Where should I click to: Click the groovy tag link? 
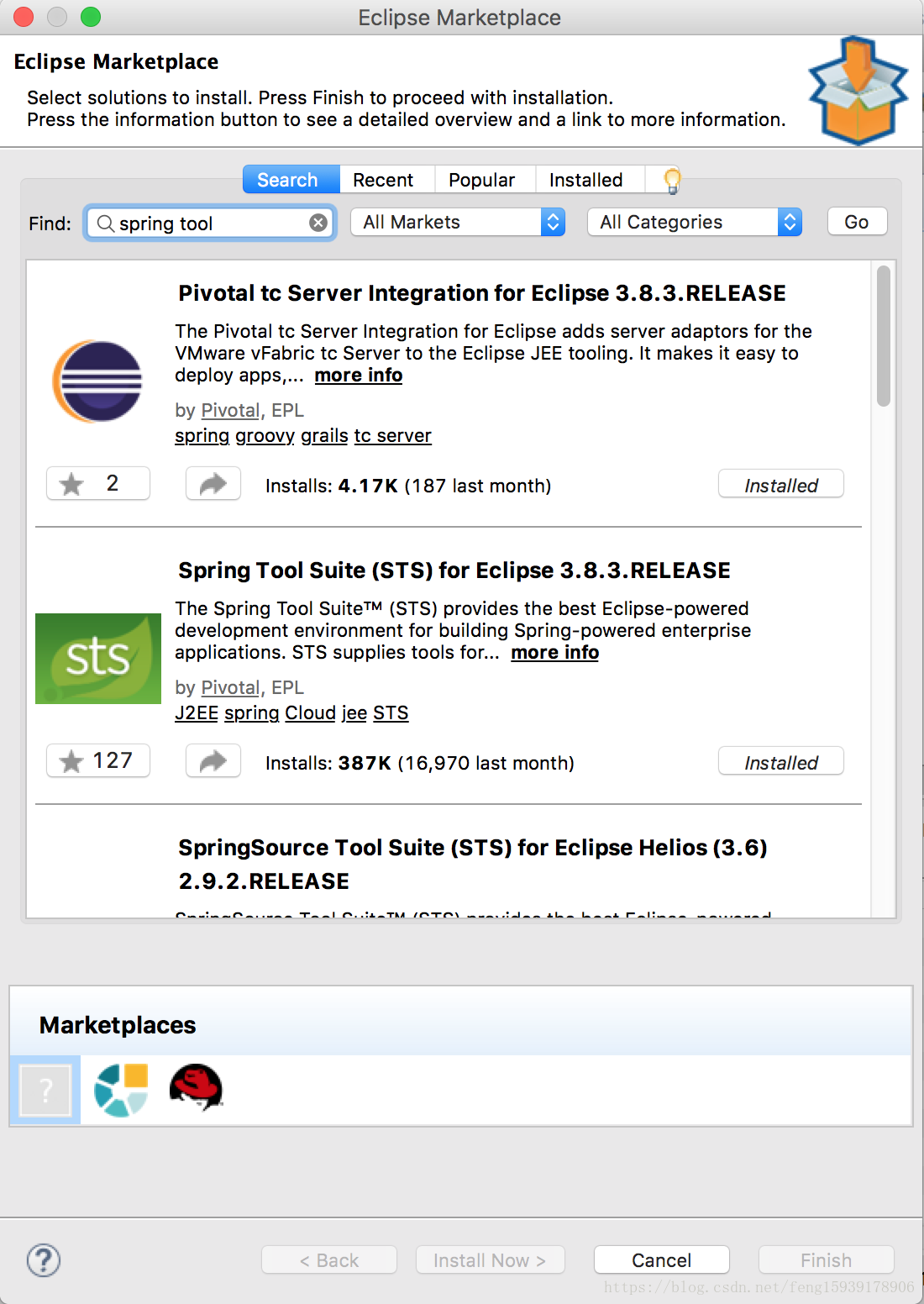pos(265,436)
